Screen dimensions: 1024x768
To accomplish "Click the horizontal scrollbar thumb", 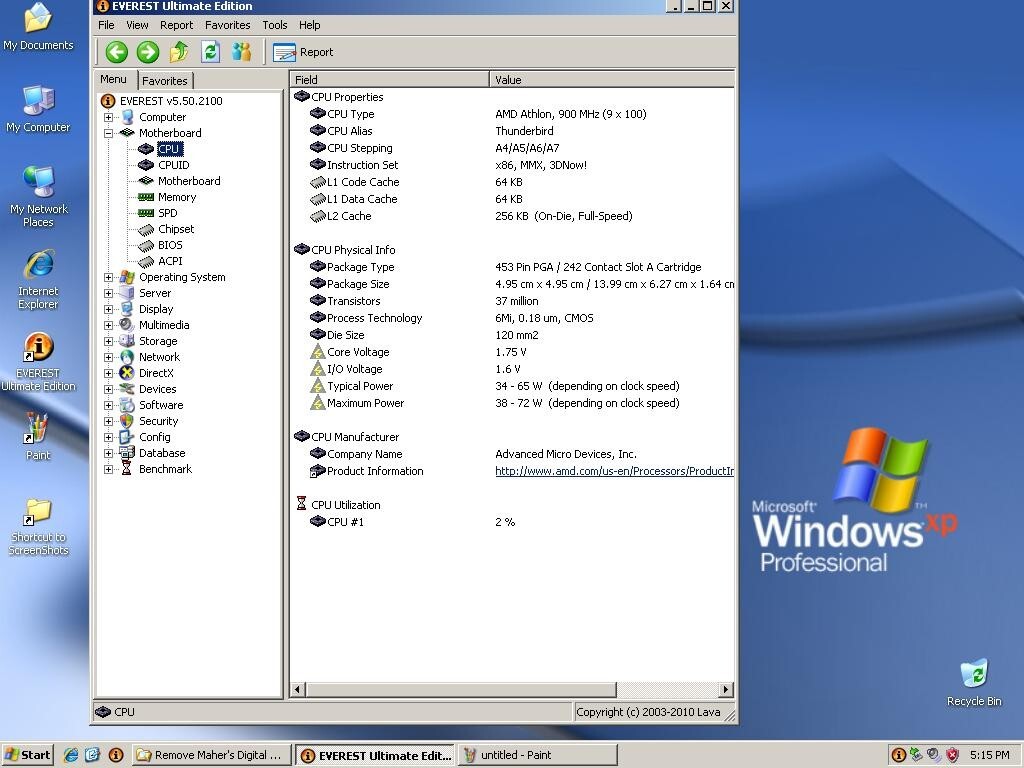I will coord(461,689).
